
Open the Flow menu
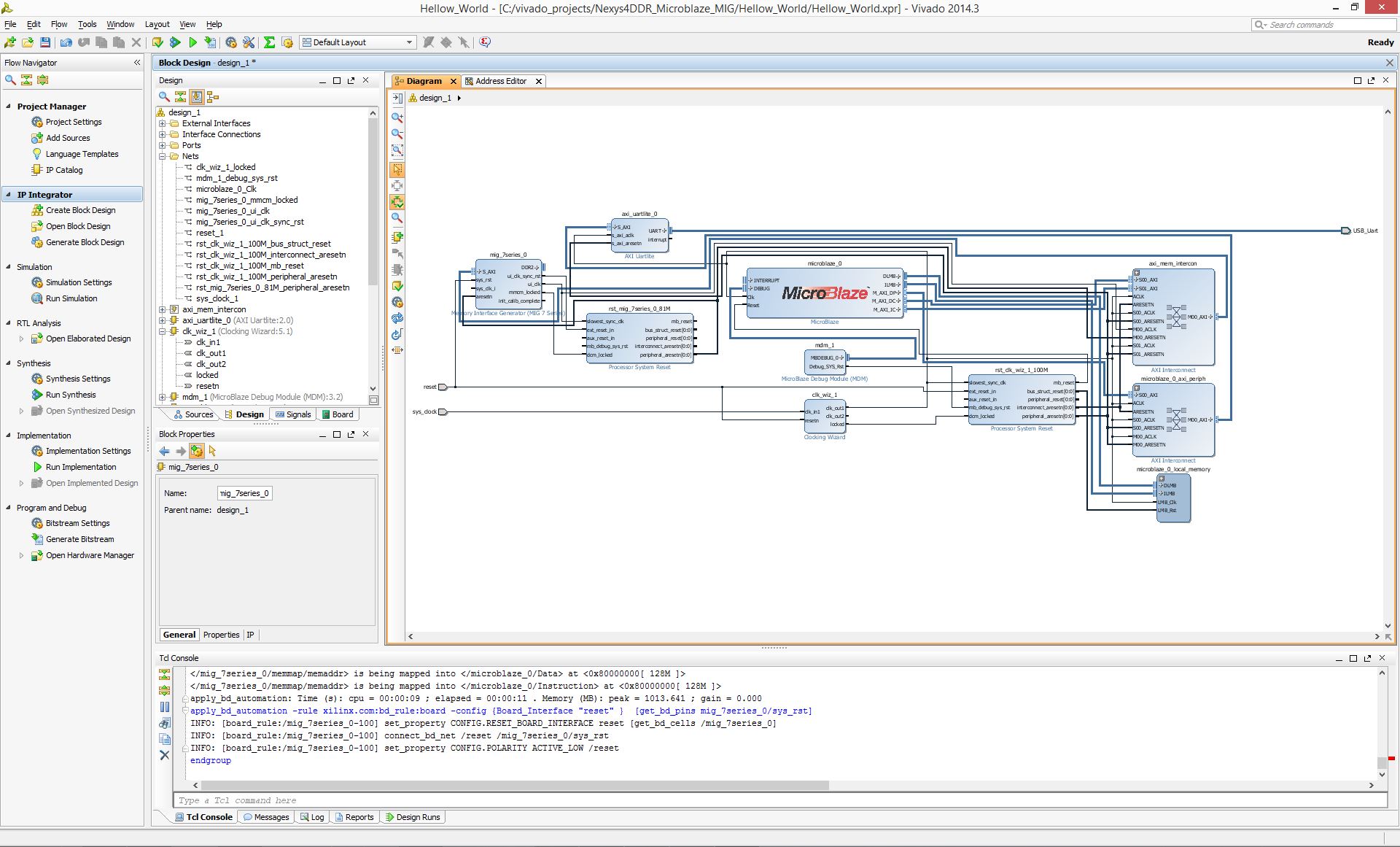[x=59, y=24]
